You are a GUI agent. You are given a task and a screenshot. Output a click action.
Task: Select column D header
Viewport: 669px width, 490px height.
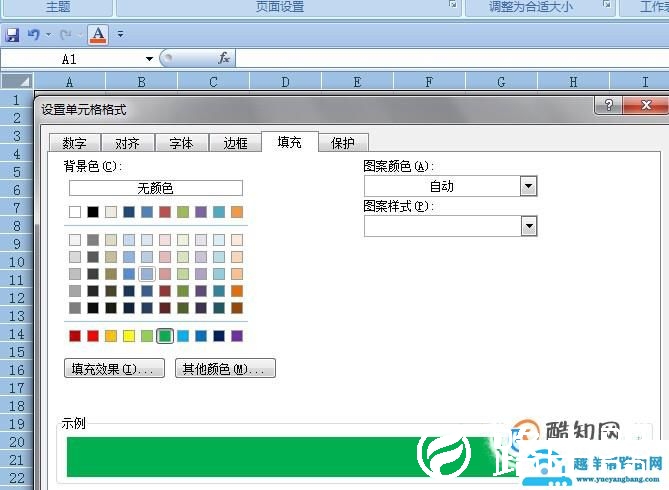point(285,82)
